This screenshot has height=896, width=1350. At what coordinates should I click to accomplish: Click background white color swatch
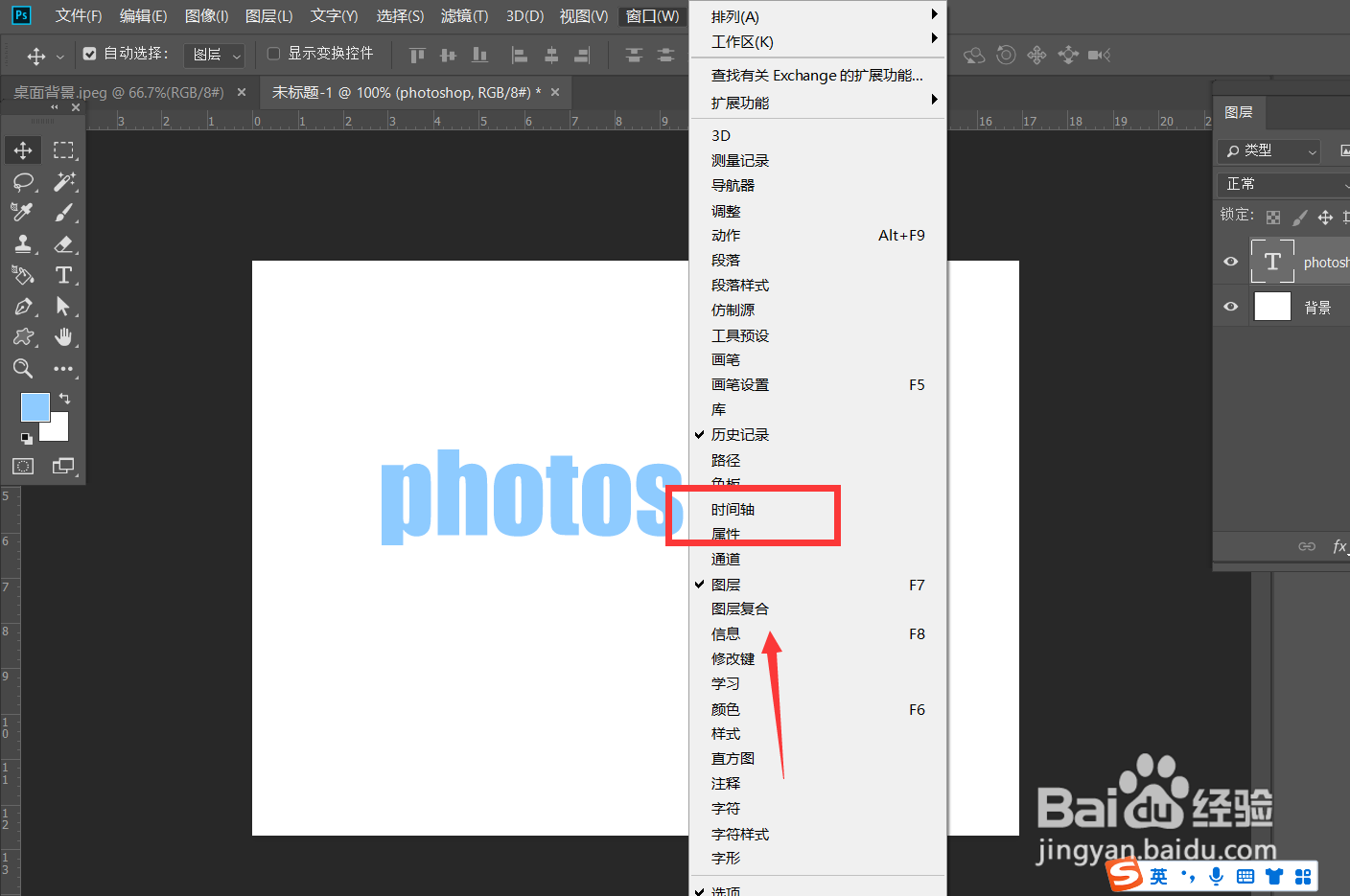click(x=58, y=430)
